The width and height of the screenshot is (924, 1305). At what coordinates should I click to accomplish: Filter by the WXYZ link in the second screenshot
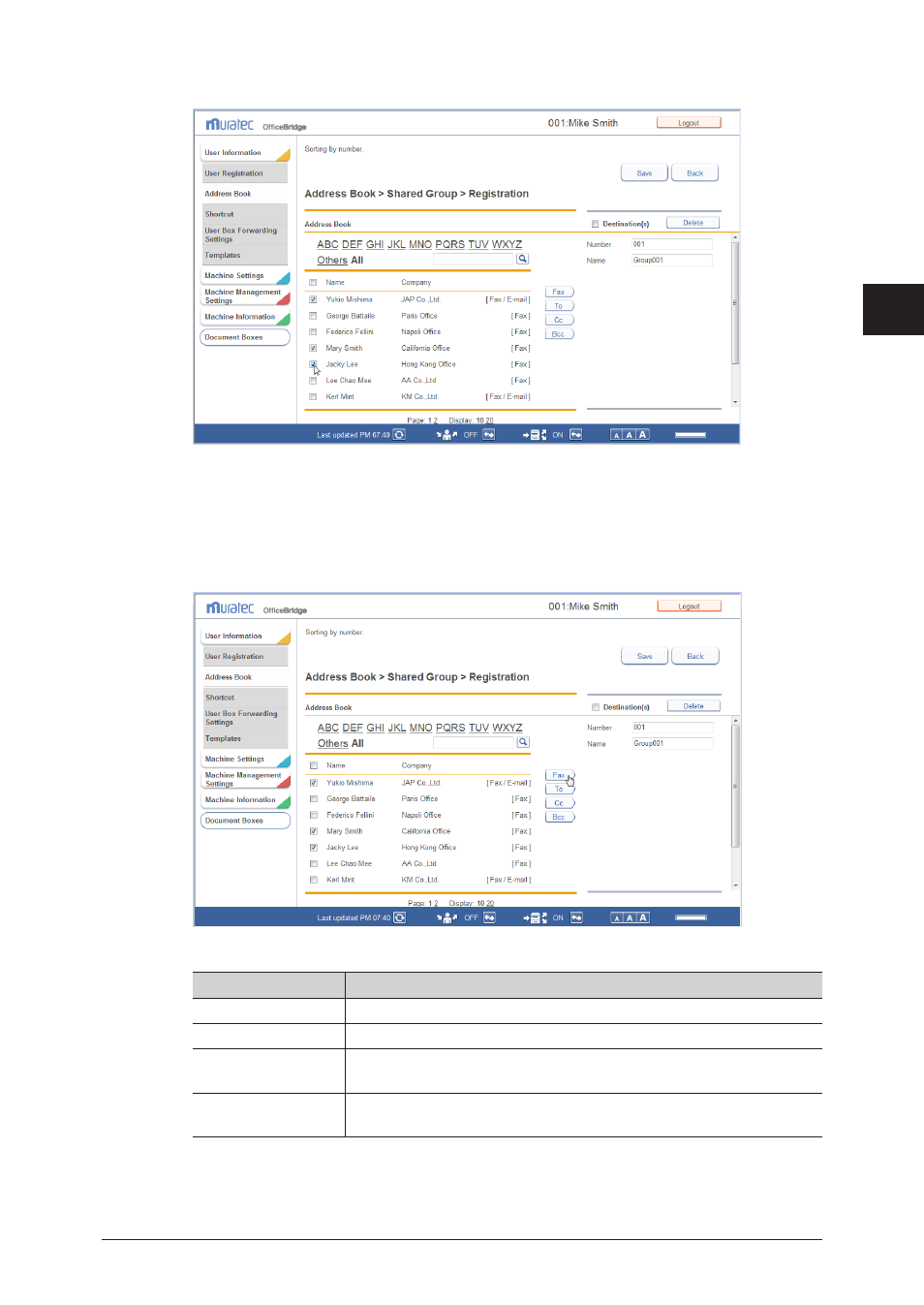[x=508, y=728]
